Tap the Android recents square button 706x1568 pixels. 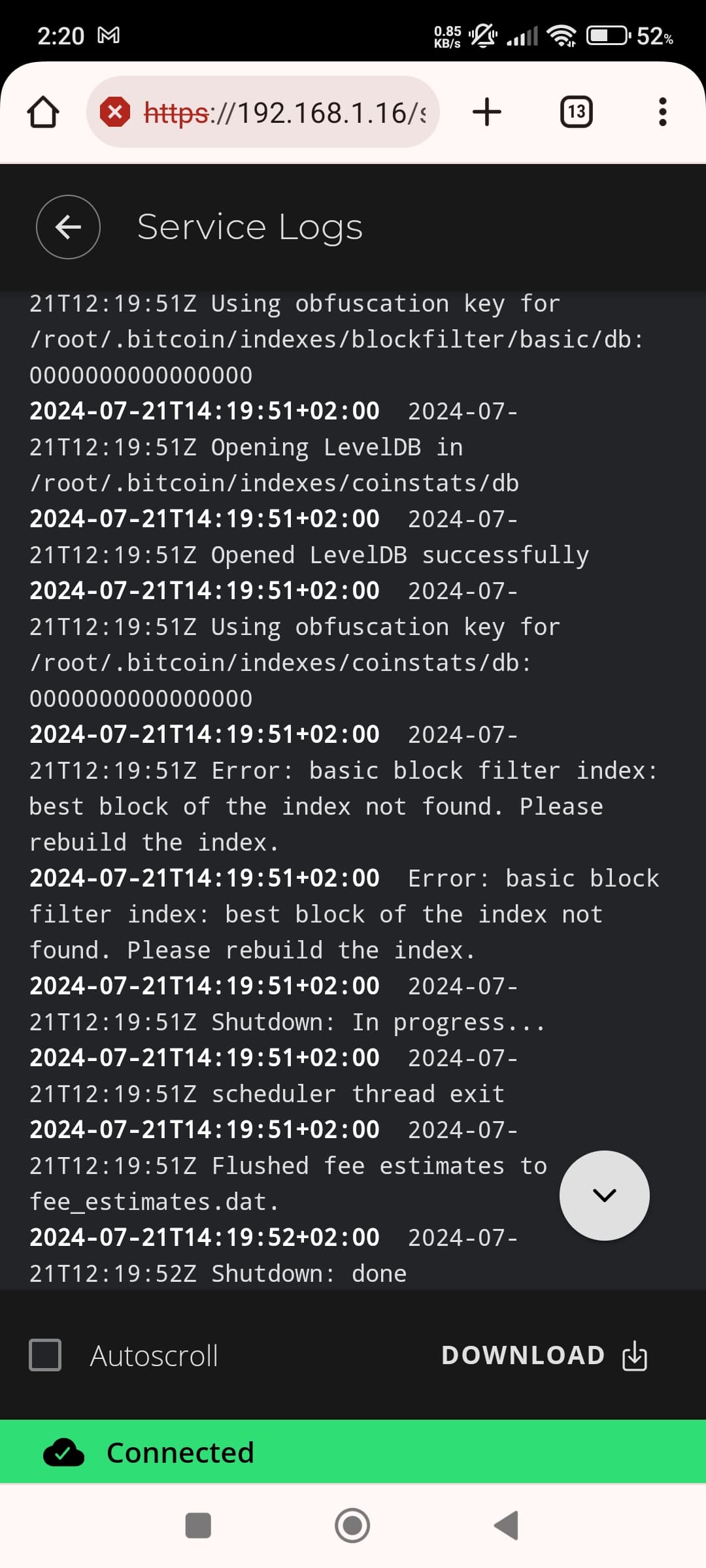(x=198, y=1526)
